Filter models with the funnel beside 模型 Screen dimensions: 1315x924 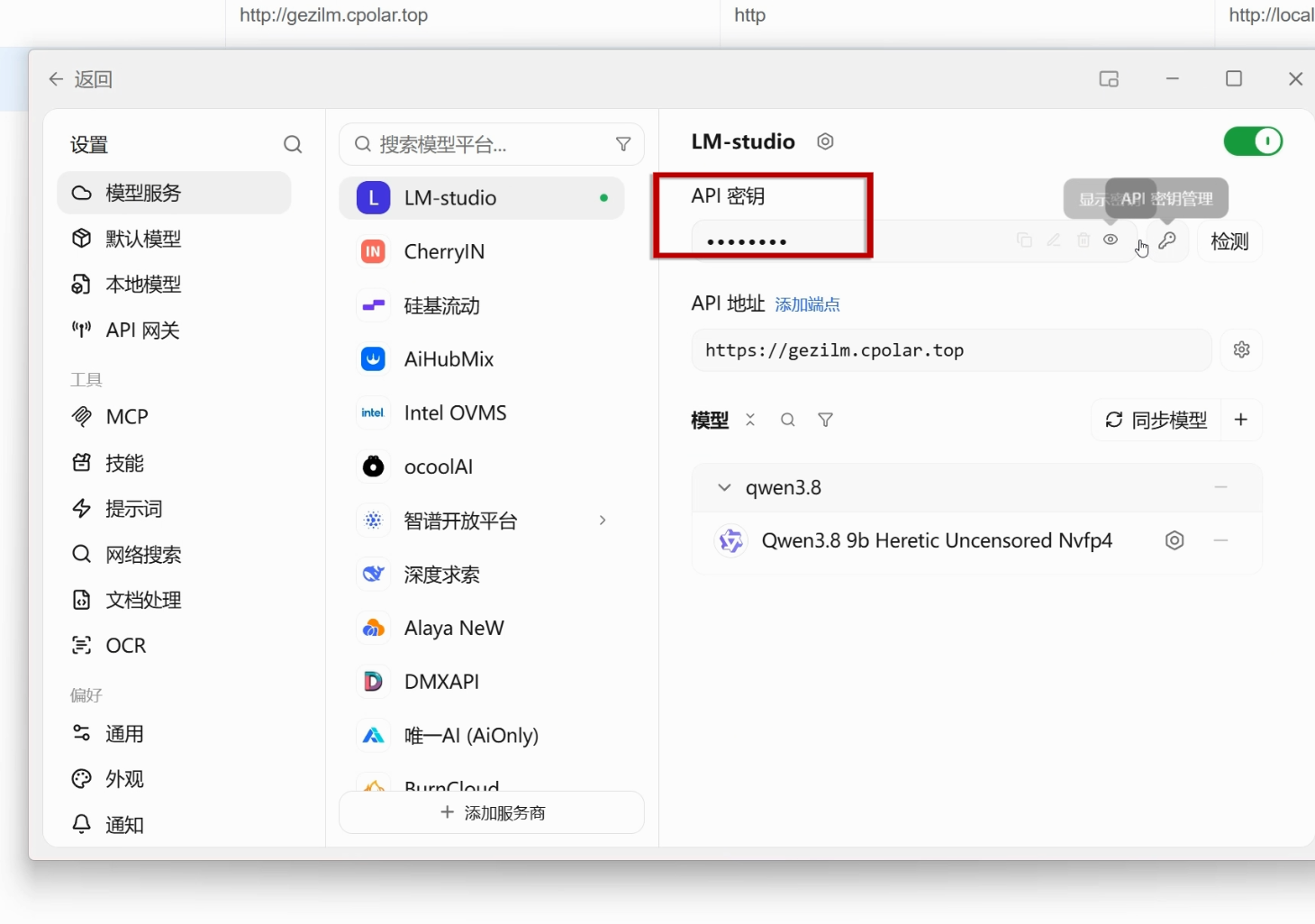click(x=825, y=420)
